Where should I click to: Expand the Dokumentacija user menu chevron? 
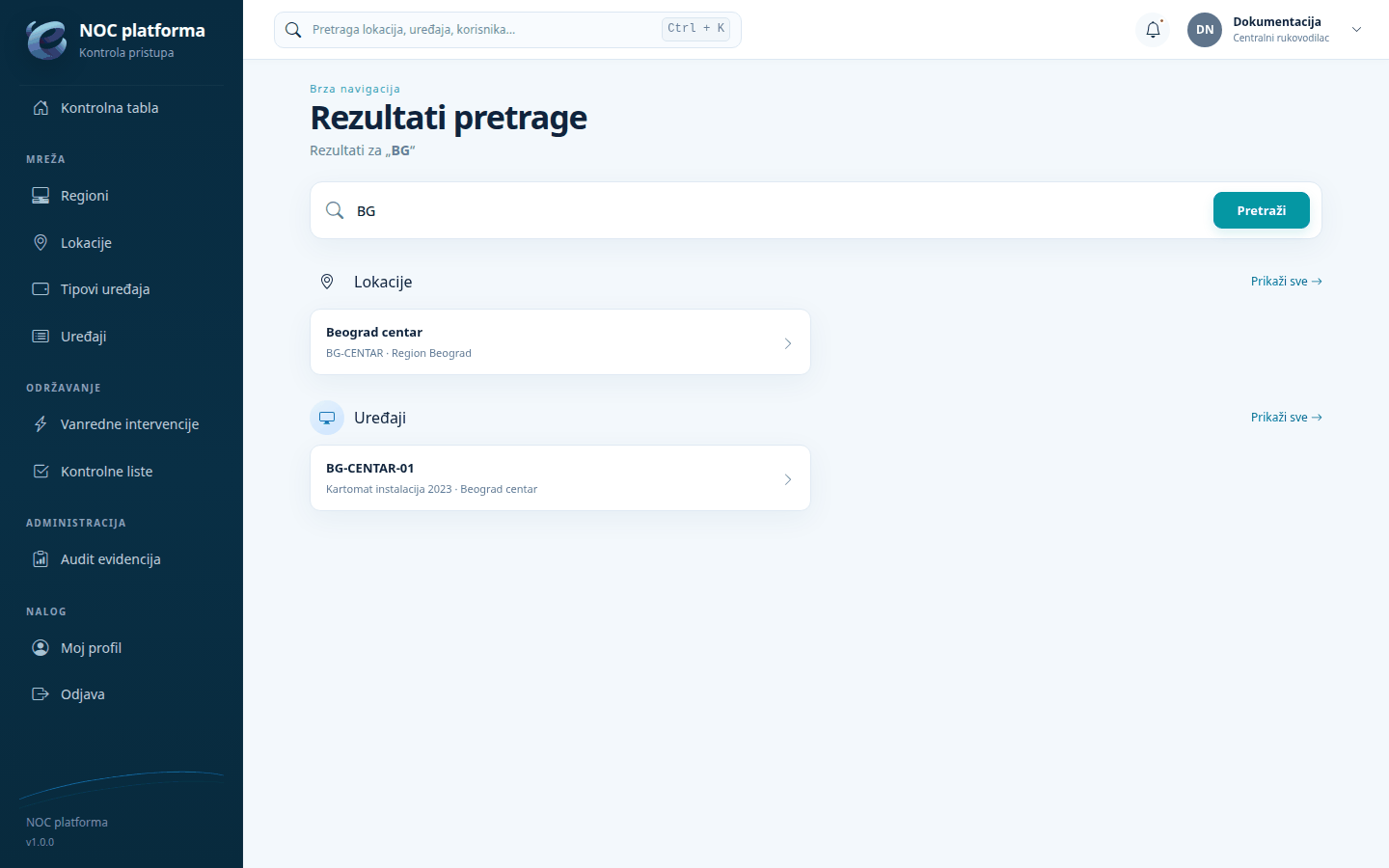coord(1356,30)
